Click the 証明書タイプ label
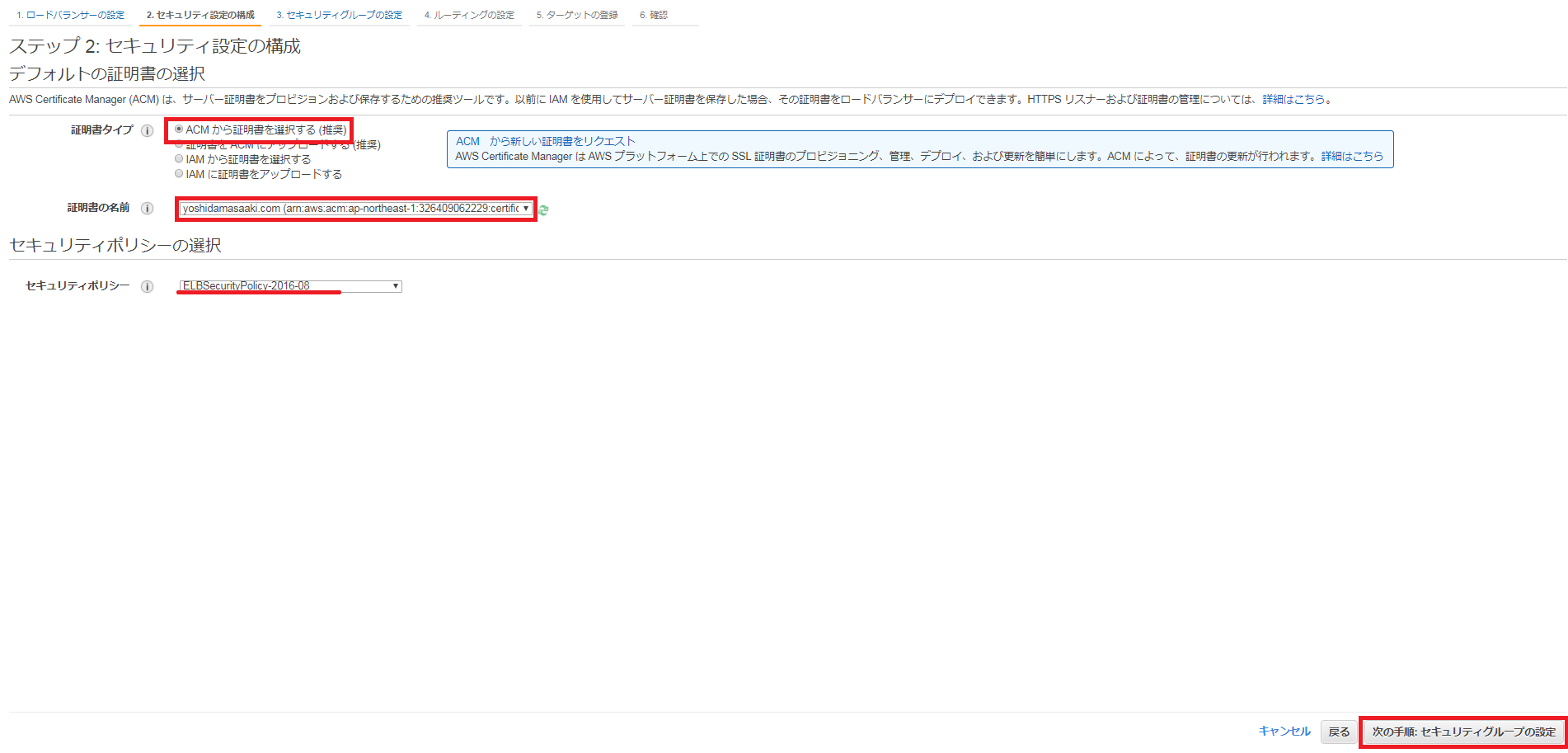This screenshot has height=753, width=1568. tap(101, 130)
